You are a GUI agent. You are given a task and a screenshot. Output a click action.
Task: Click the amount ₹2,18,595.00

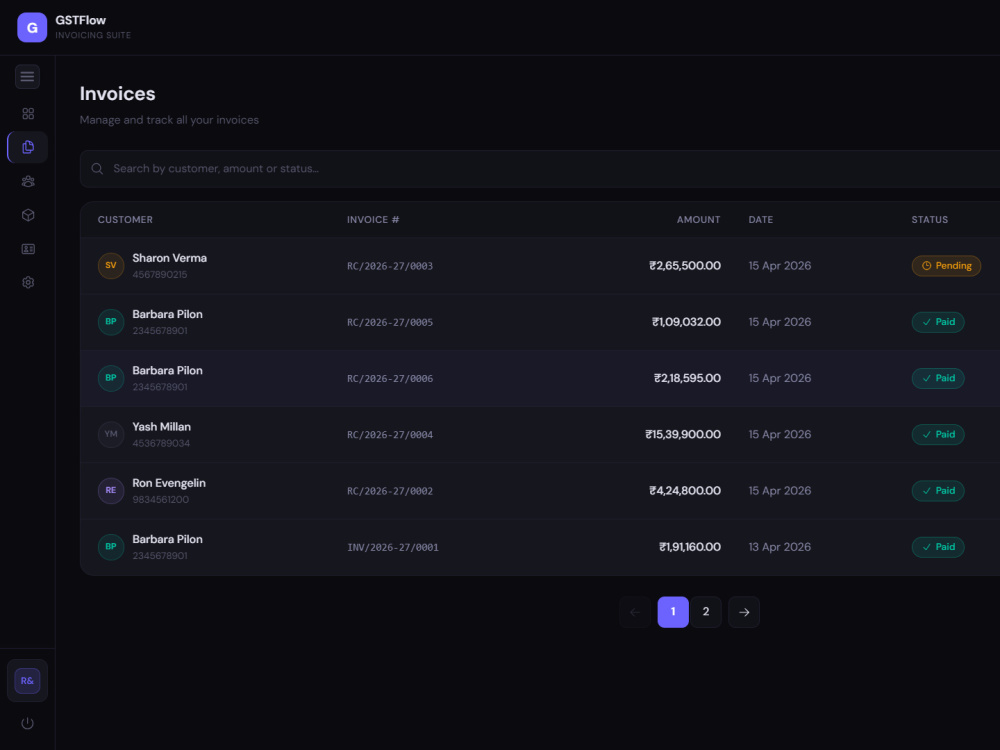coord(688,378)
